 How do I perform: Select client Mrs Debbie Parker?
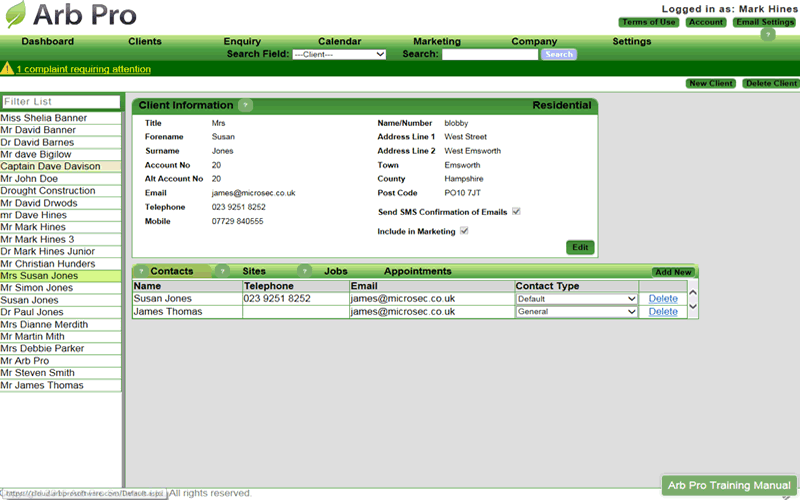click(x=60, y=348)
